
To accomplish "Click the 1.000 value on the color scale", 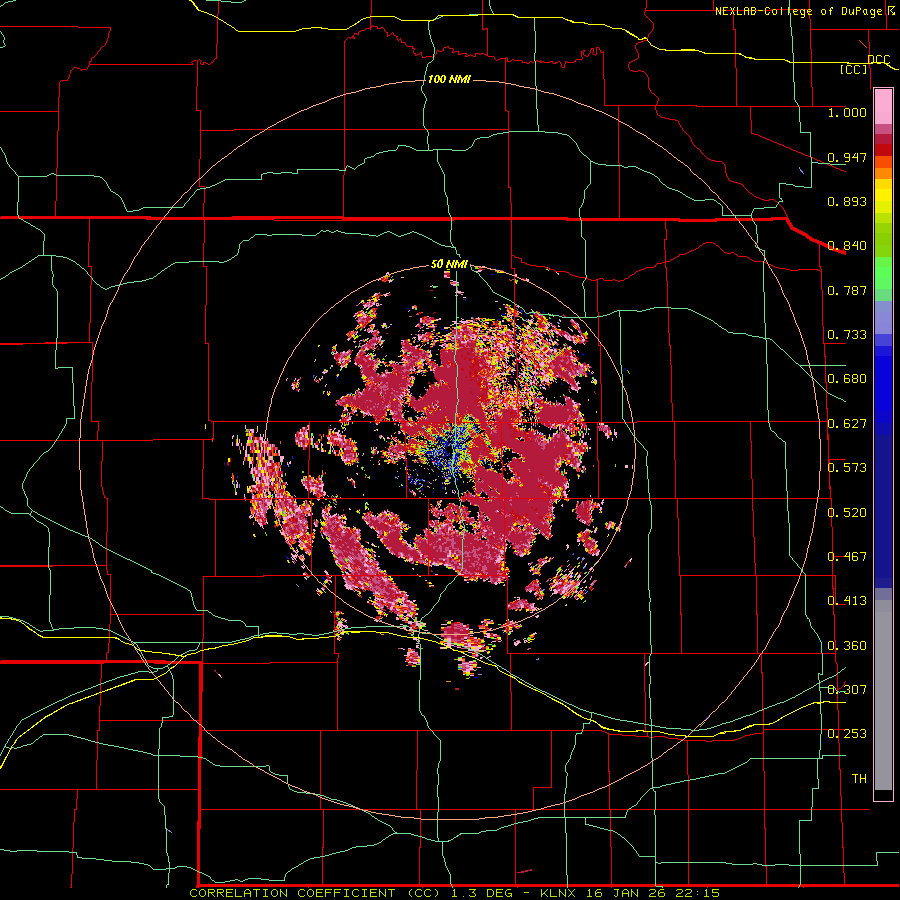I will pyautogui.click(x=847, y=112).
